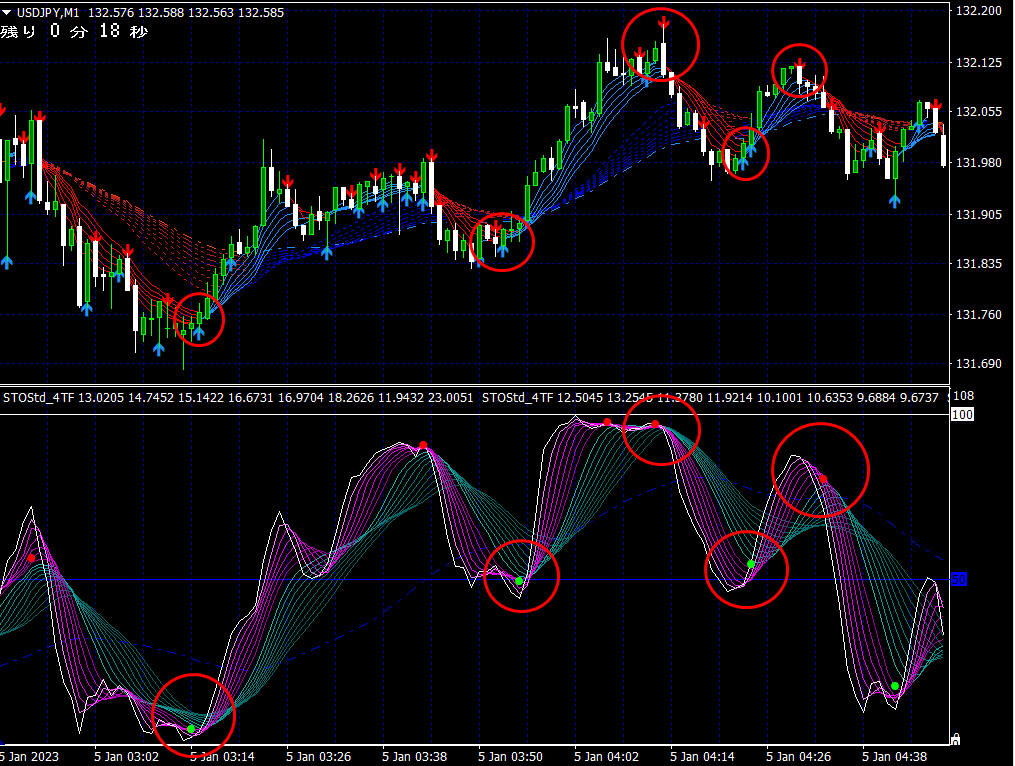The image size is (1015, 766).
Task: Click the 5 Jan 04:26 time label
Action: pyautogui.click(x=798, y=756)
